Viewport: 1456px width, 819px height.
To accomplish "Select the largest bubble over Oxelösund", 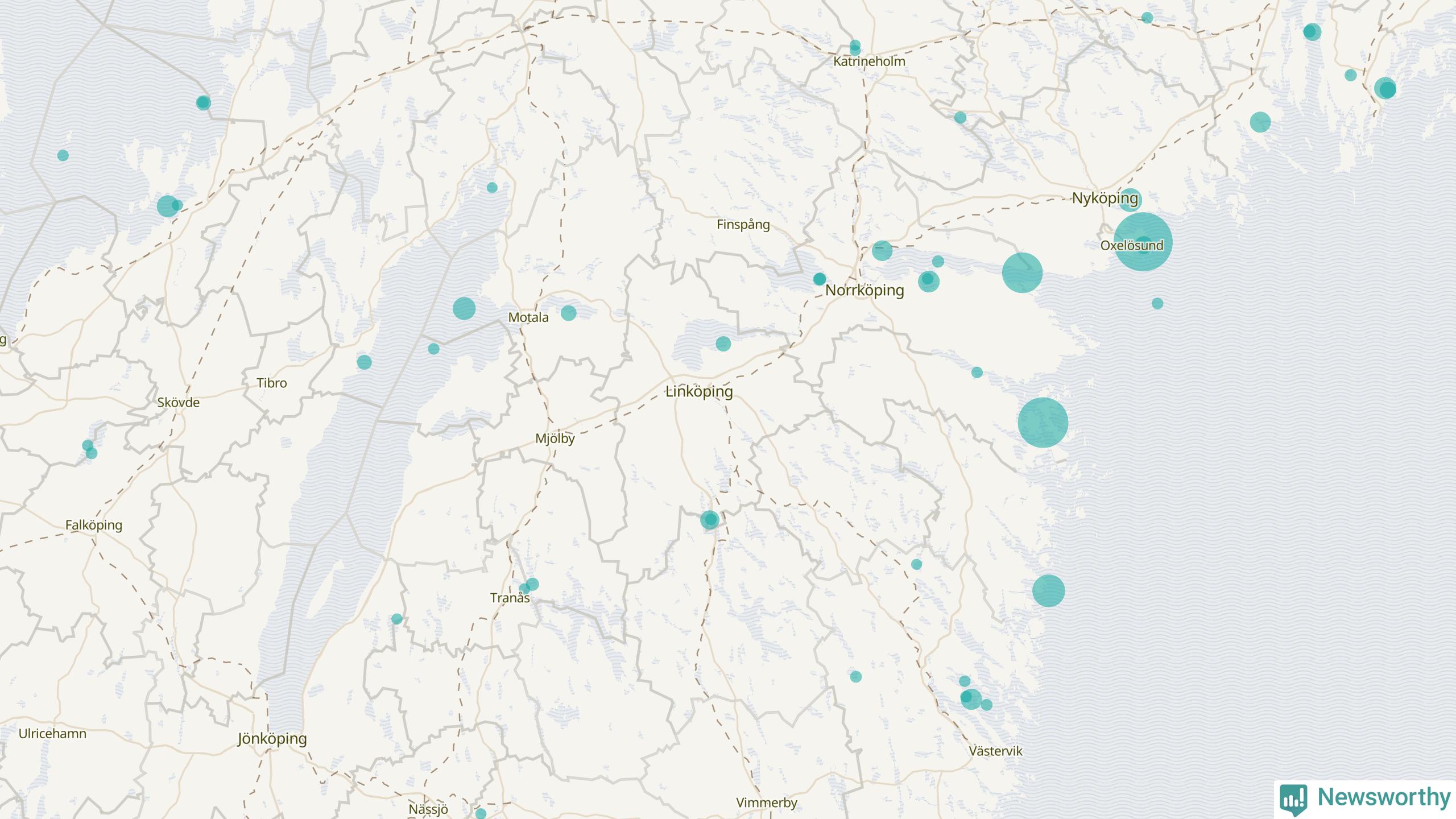I will pos(1143,242).
